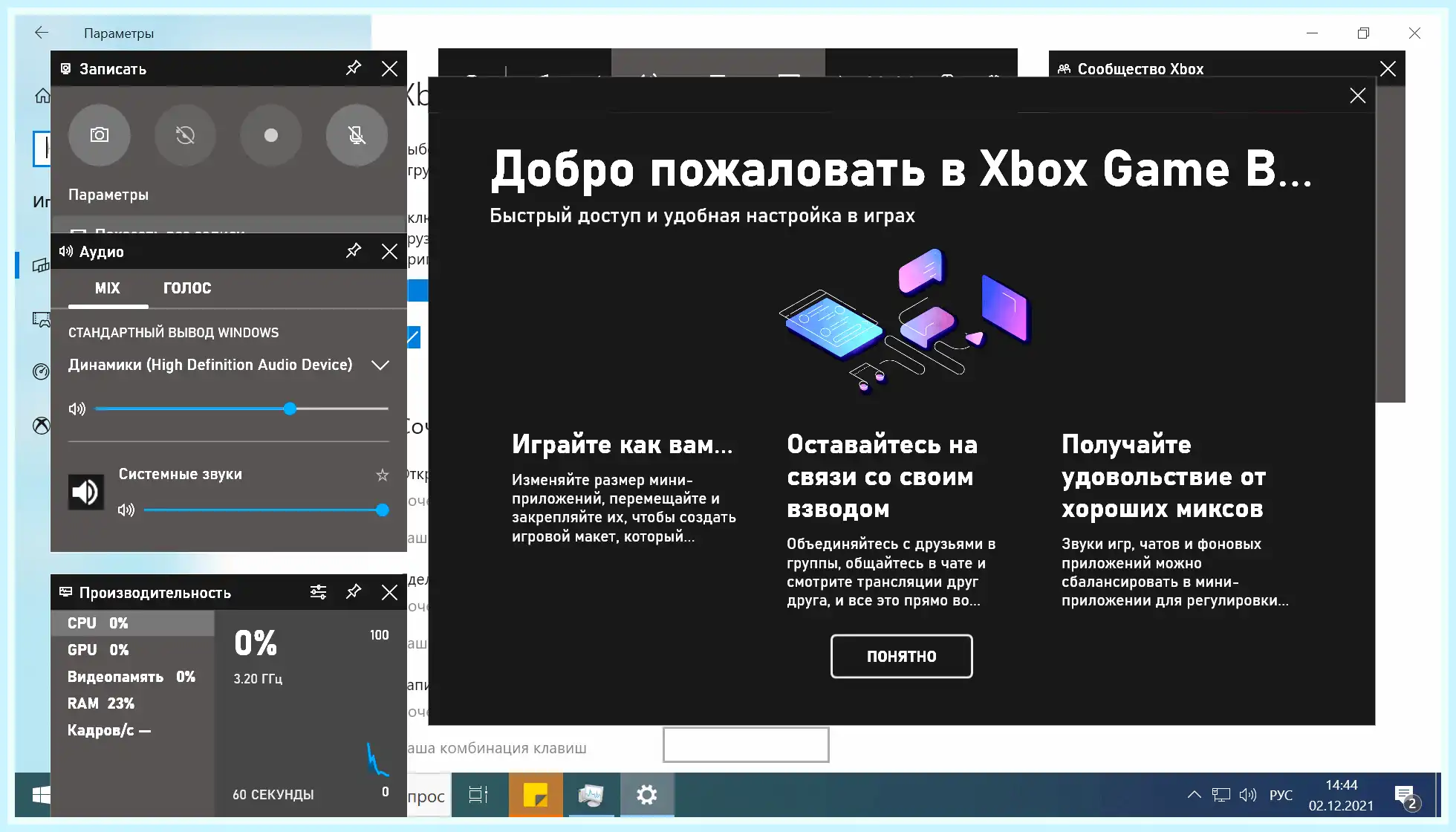Click the keyboard shortcut input field
1456x832 pixels.
(746, 744)
